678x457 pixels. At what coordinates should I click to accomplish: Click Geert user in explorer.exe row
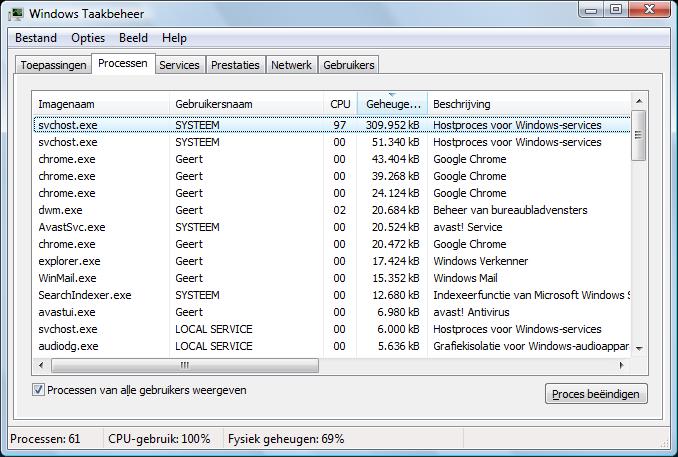pos(189,261)
